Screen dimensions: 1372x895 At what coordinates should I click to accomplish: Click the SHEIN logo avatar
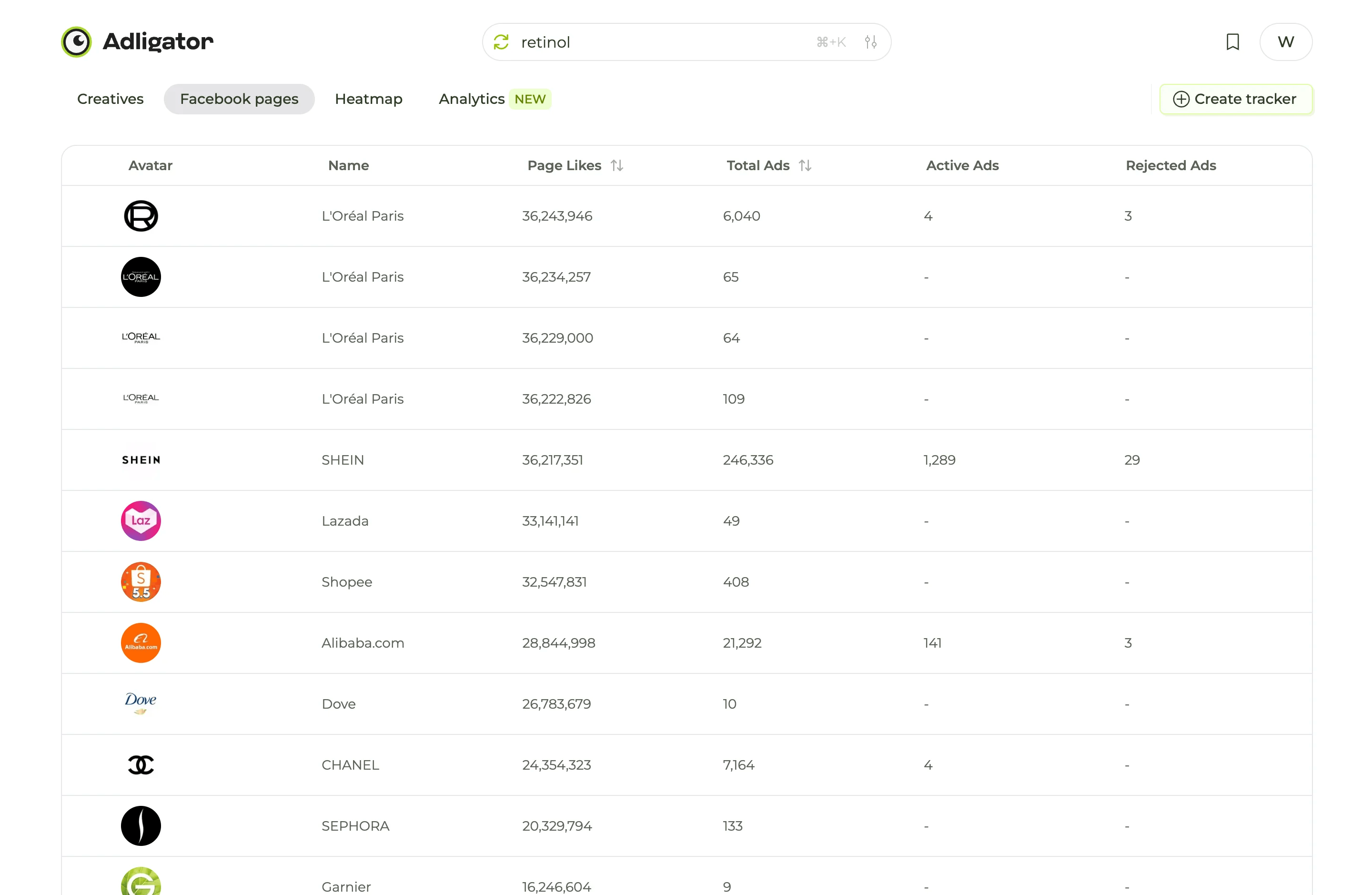pos(141,459)
